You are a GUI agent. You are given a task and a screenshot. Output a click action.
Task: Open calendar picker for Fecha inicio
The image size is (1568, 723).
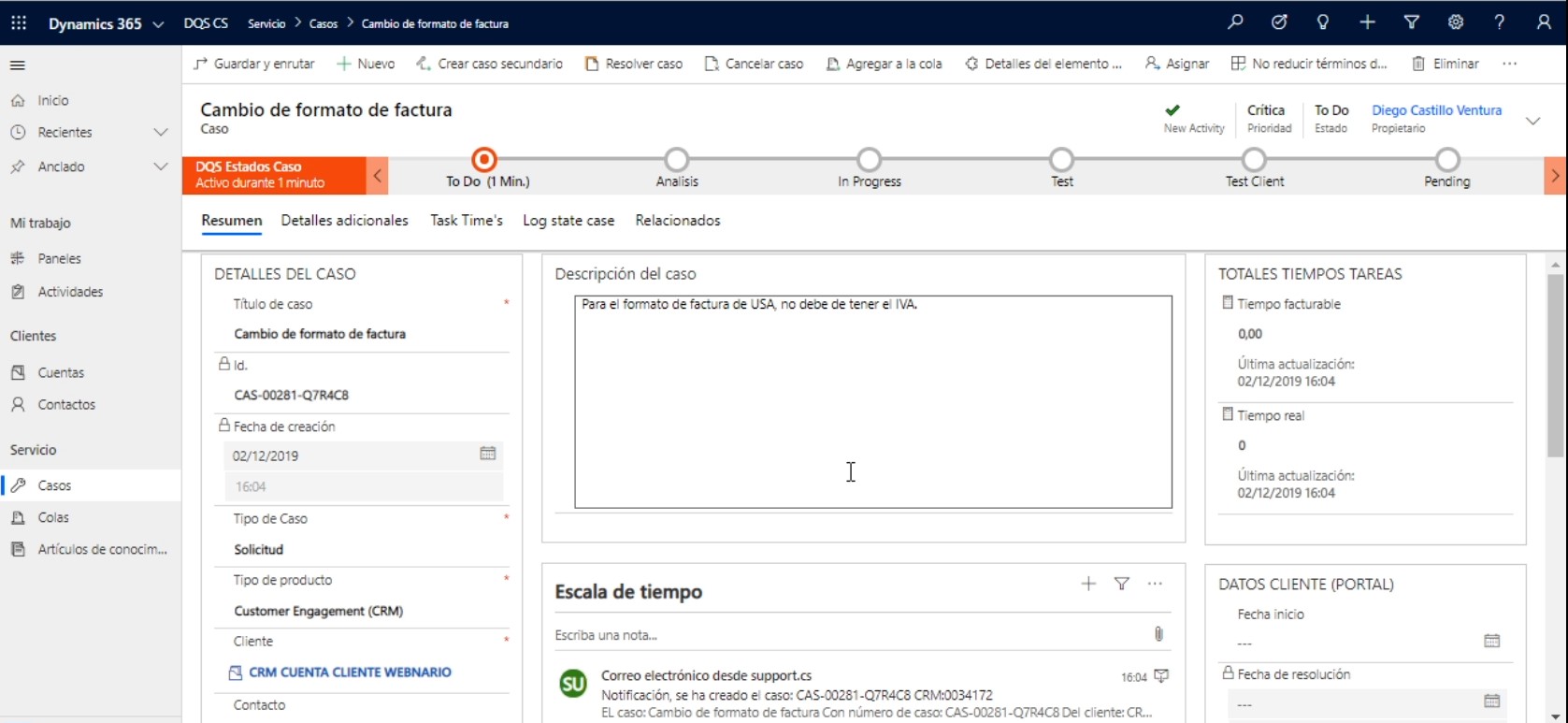coord(1491,641)
